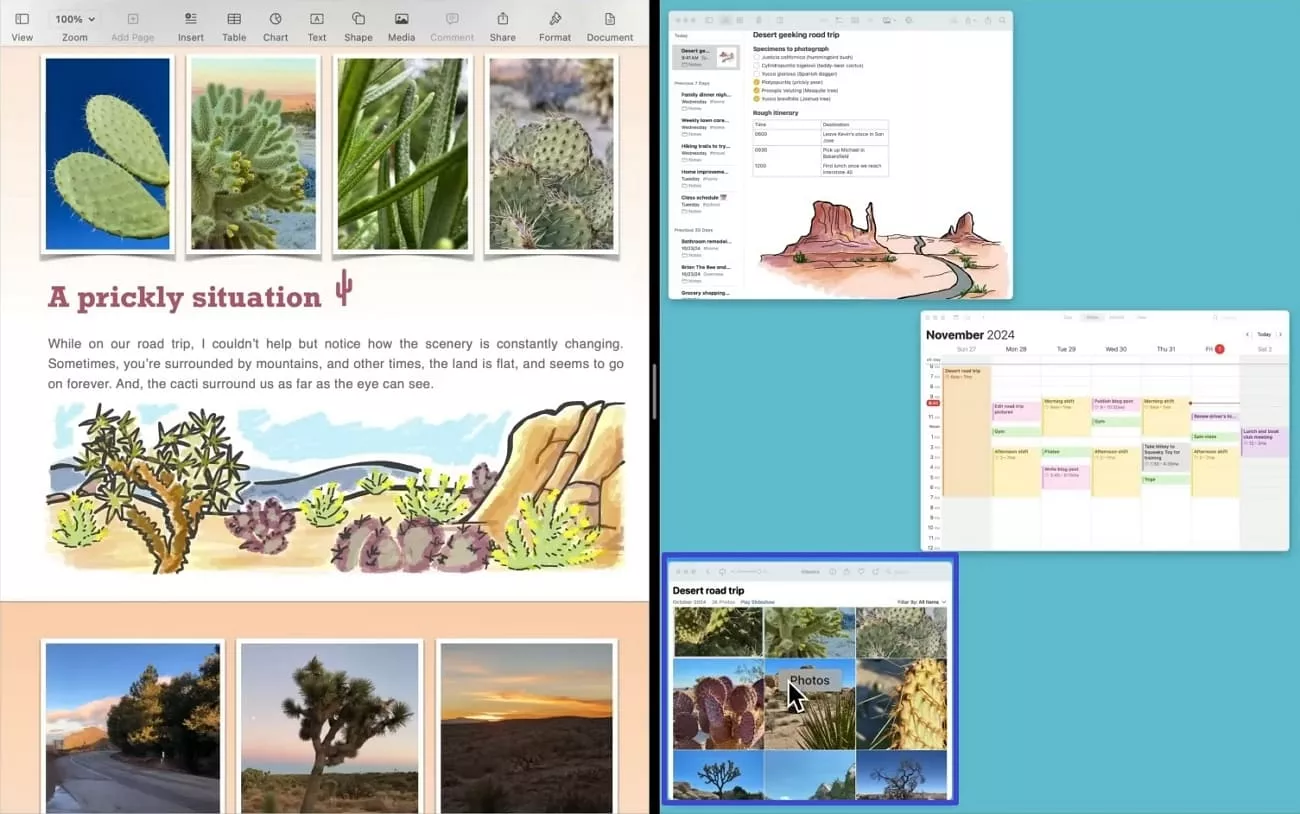Insert a Chart using the toolbar icon
The height and width of the screenshot is (814, 1300).
tap(275, 19)
